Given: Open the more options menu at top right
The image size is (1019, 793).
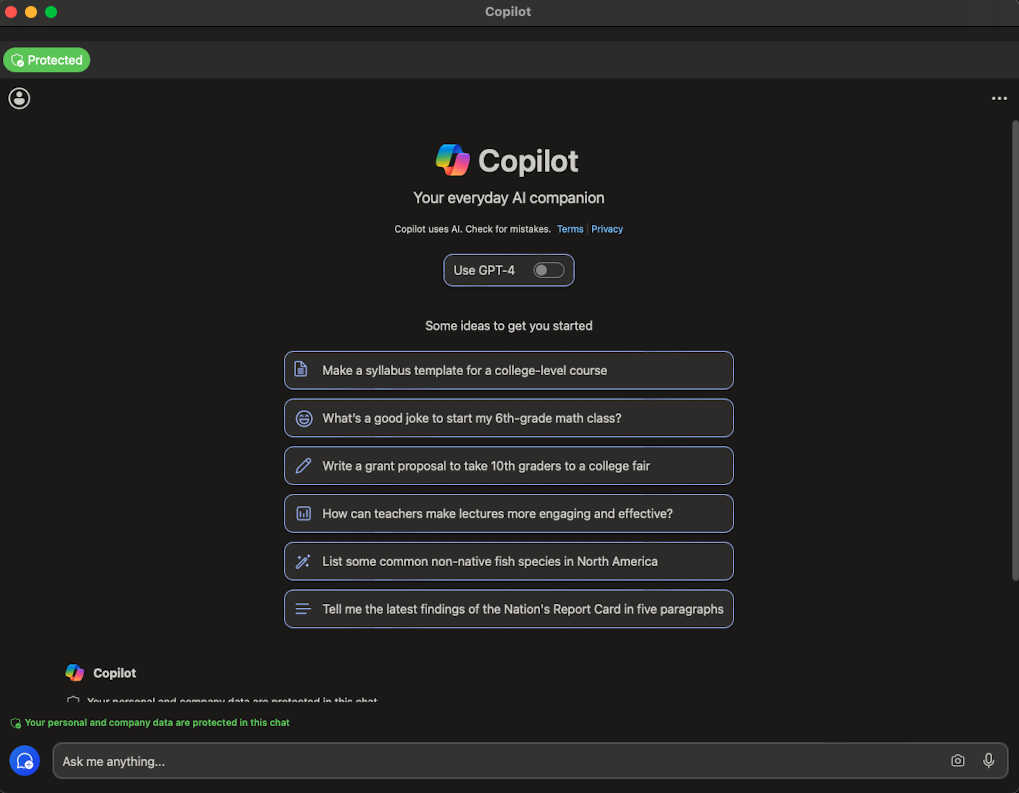Looking at the screenshot, I should (998, 98).
